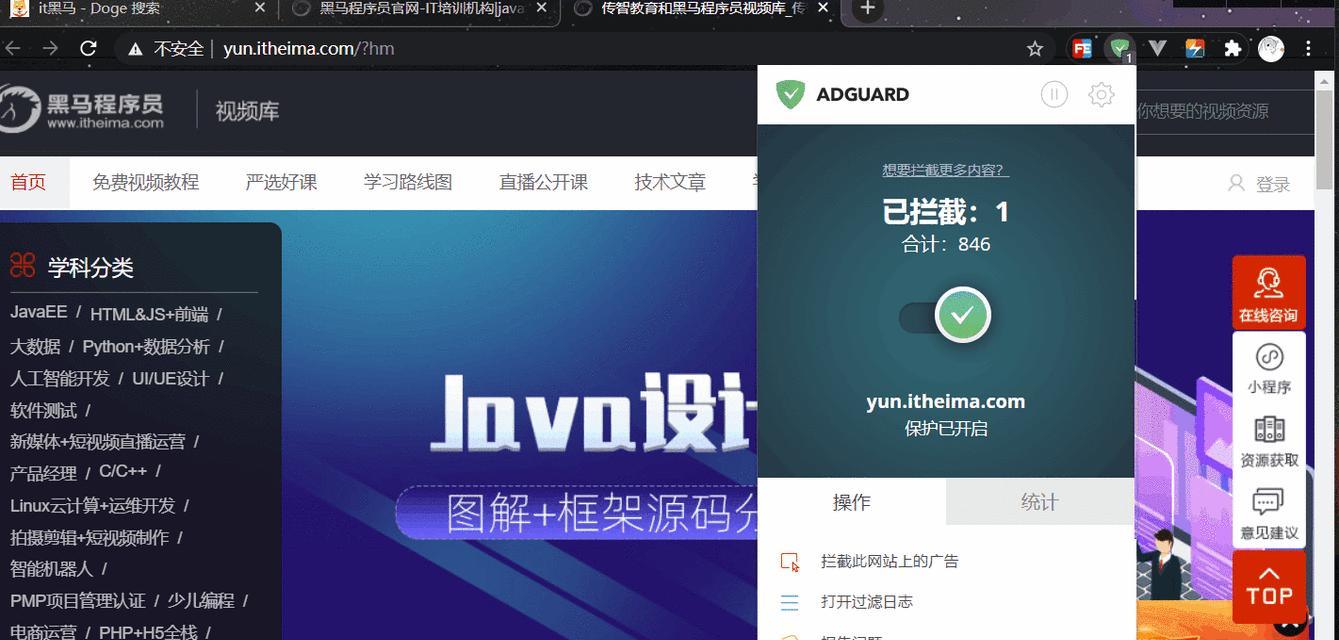
Task: Open C/C++ category link
Action: click(x=123, y=471)
